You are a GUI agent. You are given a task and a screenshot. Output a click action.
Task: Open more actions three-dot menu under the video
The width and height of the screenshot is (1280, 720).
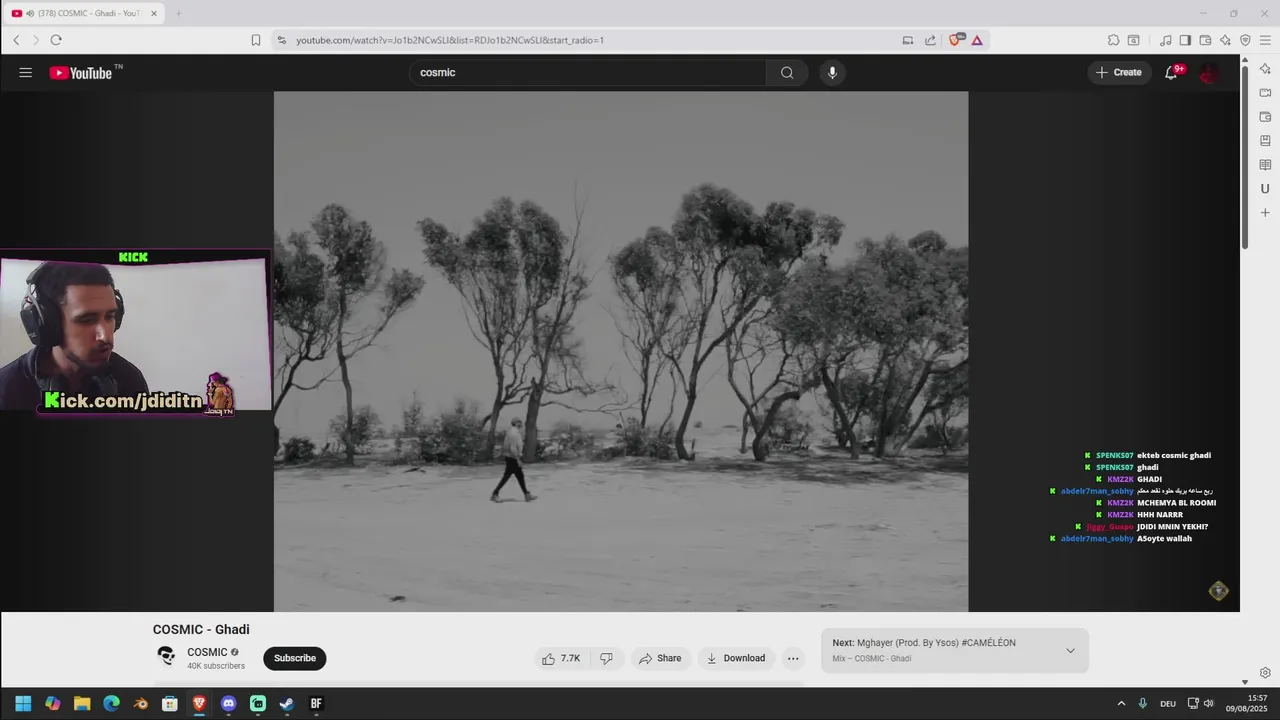[x=793, y=658]
